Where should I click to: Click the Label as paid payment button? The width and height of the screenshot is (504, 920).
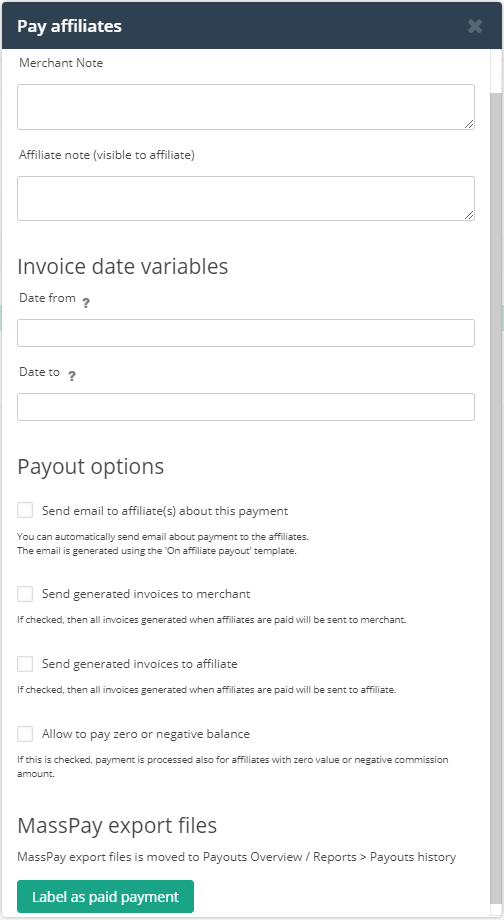(106, 897)
